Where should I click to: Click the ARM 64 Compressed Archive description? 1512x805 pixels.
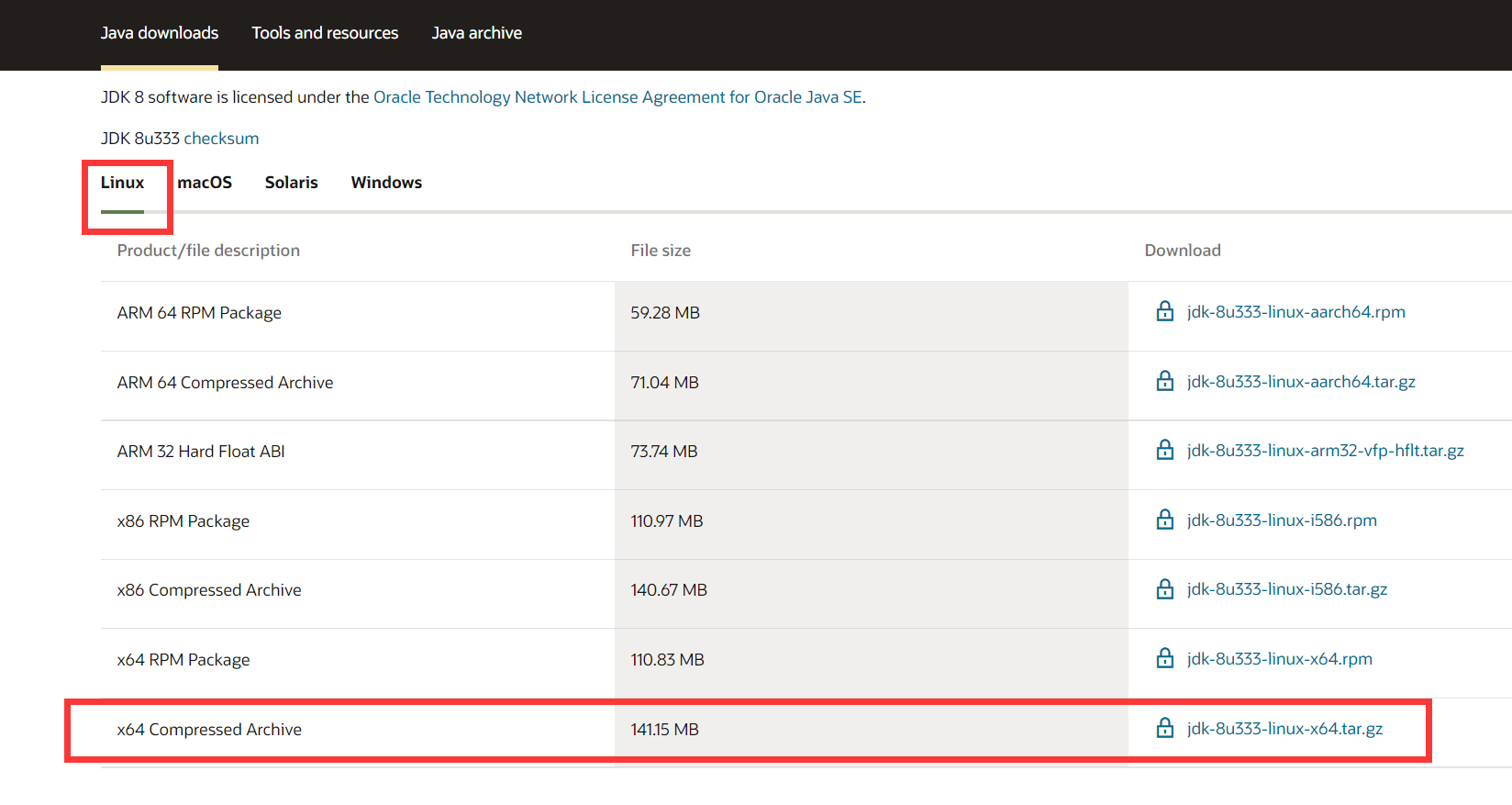225,383
